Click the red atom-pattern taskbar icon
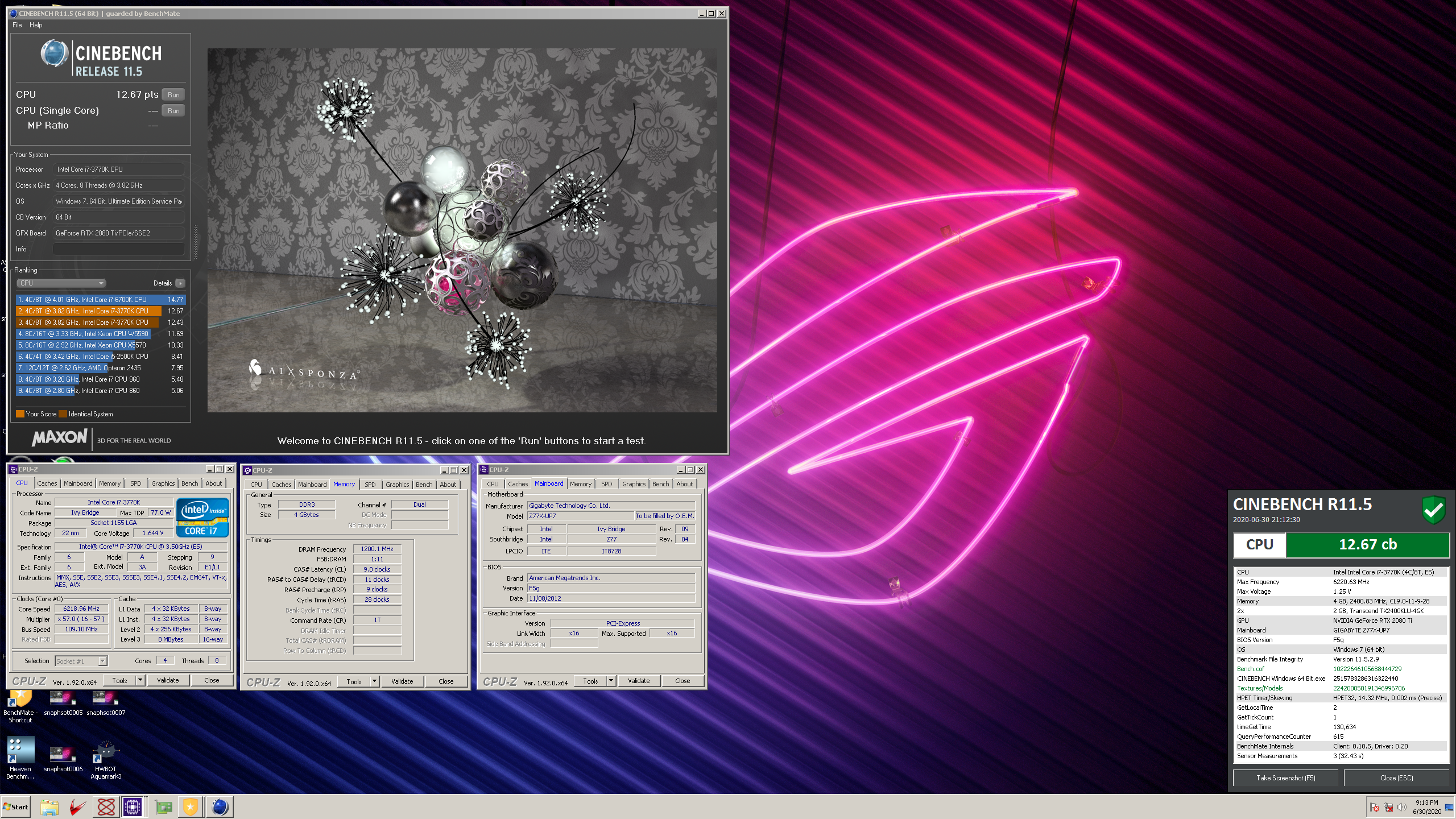The width and height of the screenshot is (1456, 819). click(x=106, y=807)
